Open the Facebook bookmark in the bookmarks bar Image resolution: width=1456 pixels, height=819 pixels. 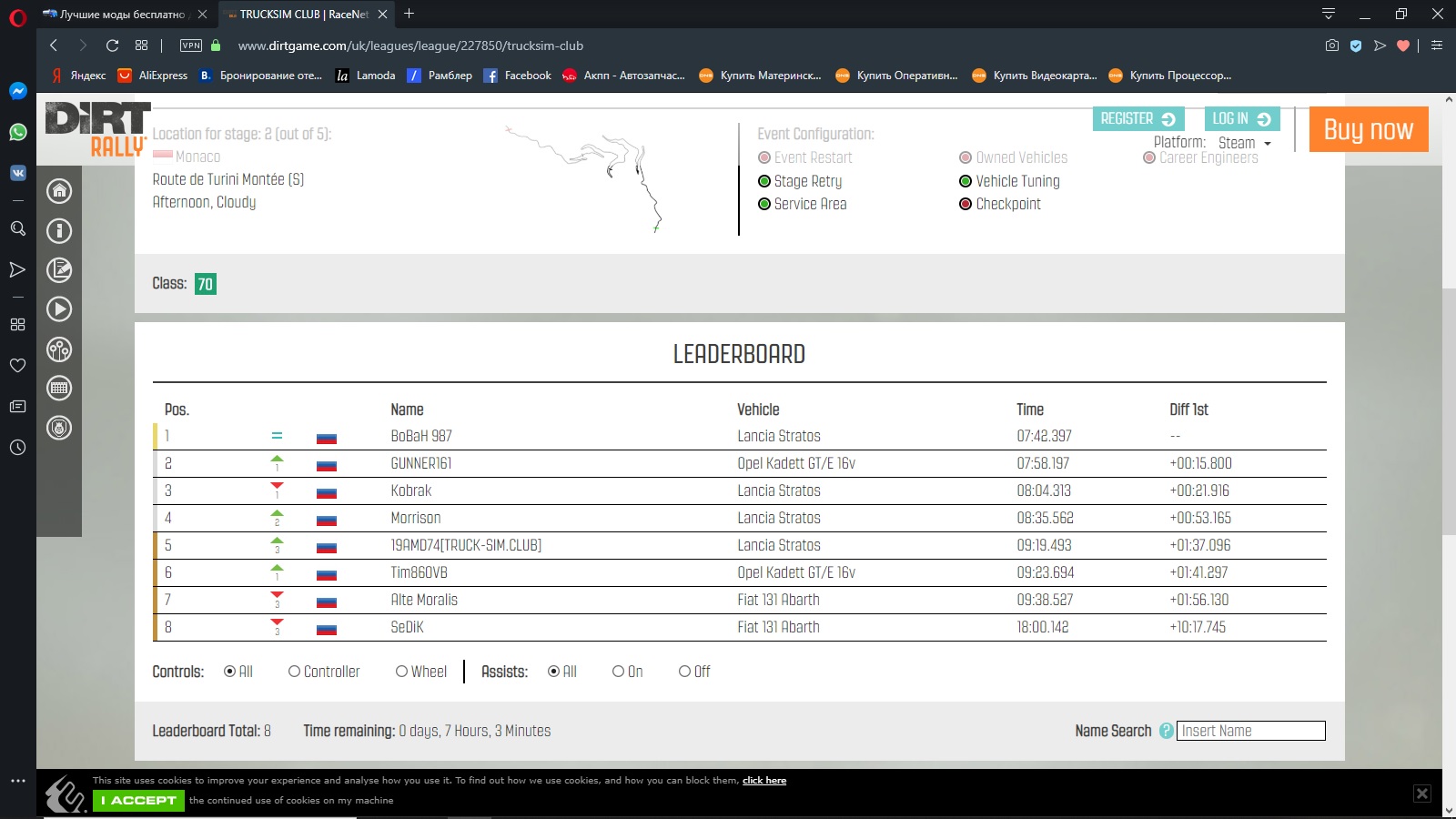click(517, 76)
